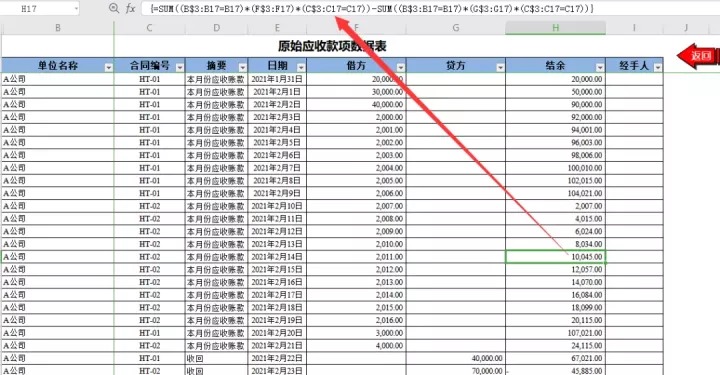
Task: Open the 摘要 filter dropdown
Action: point(242,67)
